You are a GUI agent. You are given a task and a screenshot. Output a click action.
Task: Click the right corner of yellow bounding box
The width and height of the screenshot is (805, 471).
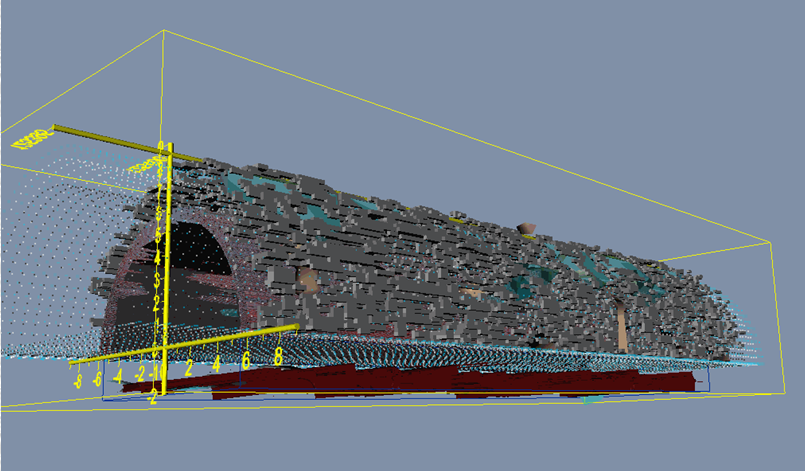click(768, 240)
